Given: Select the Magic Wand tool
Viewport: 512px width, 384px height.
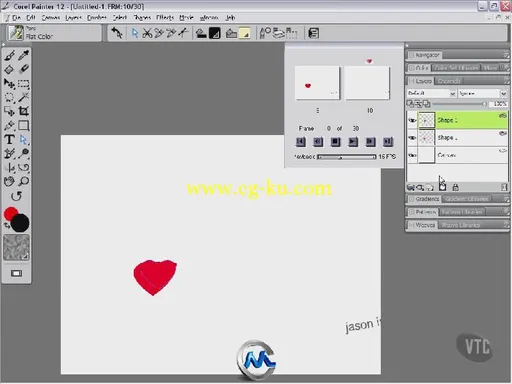Looking at the screenshot, I should point(23,97).
